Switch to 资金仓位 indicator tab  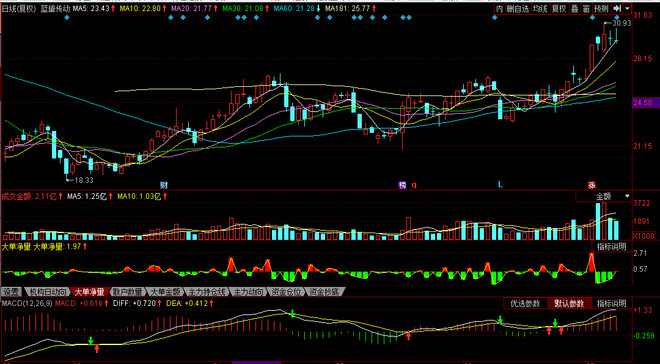(x=286, y=291)
